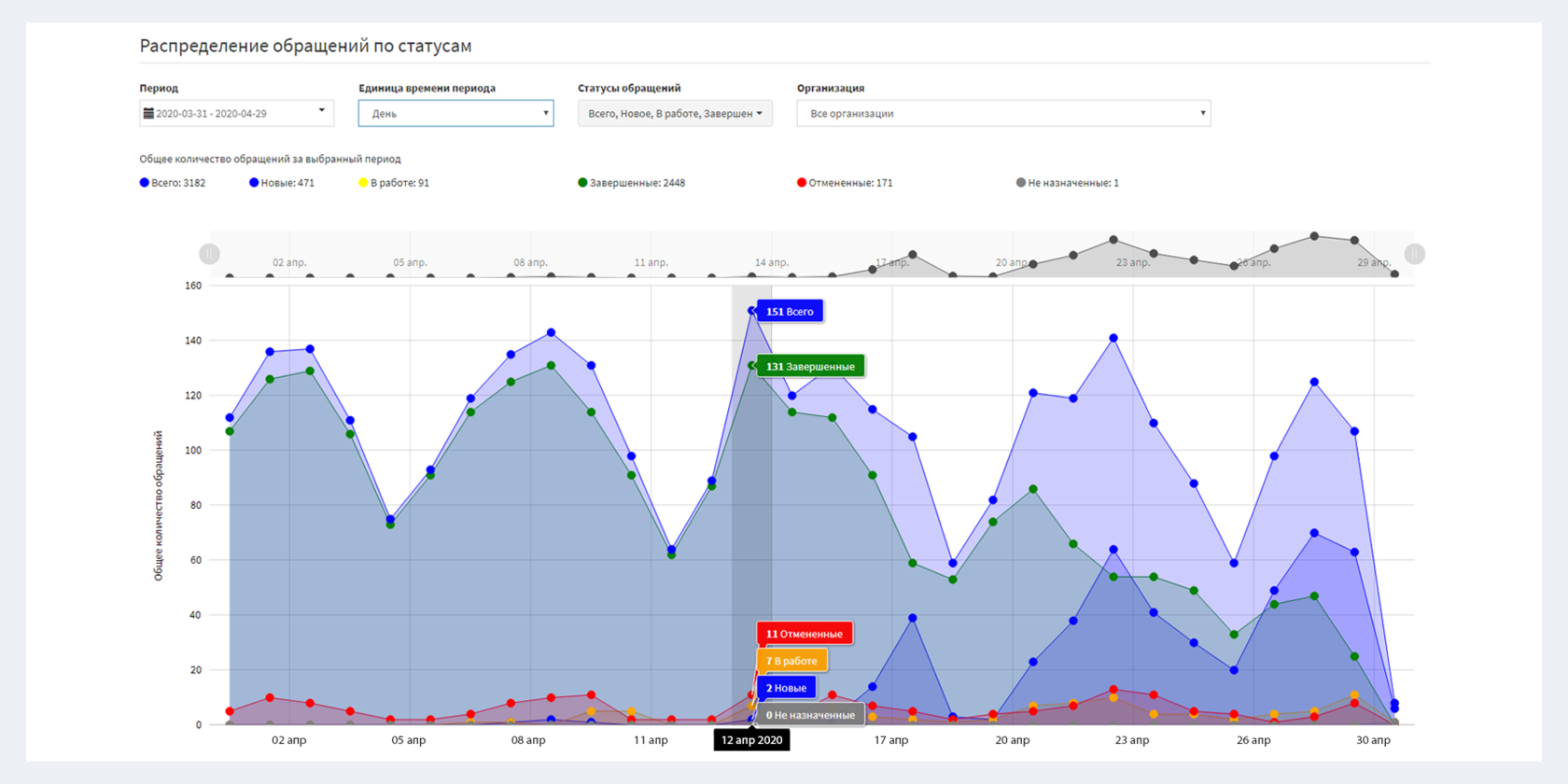Click the 131 Завершенные tooltip label
Viewport: 1568px width, 784px height.
pyautogui.click(x=810, y=366)
